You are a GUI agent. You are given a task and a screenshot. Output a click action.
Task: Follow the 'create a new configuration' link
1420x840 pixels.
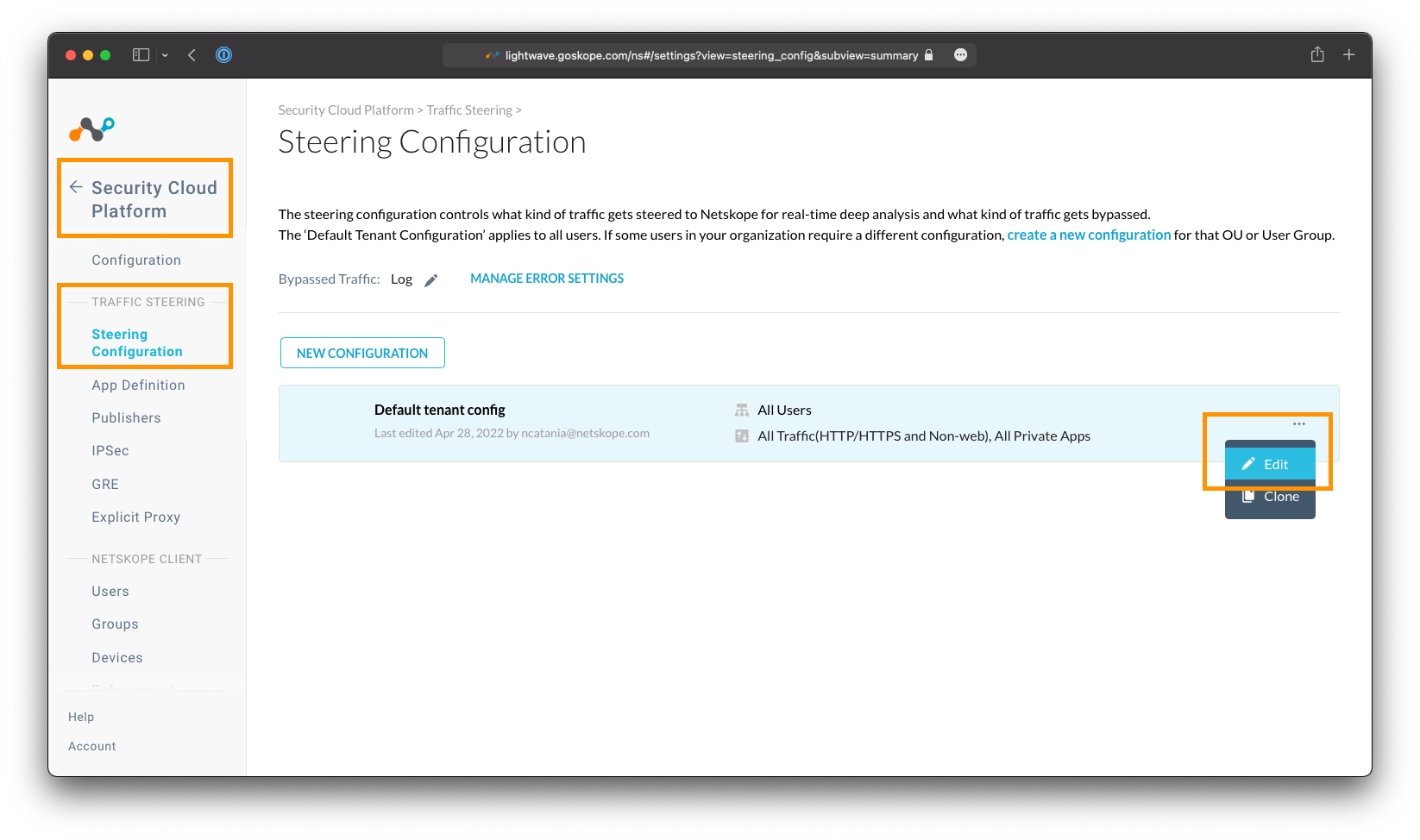click(x=1089, y=235)
